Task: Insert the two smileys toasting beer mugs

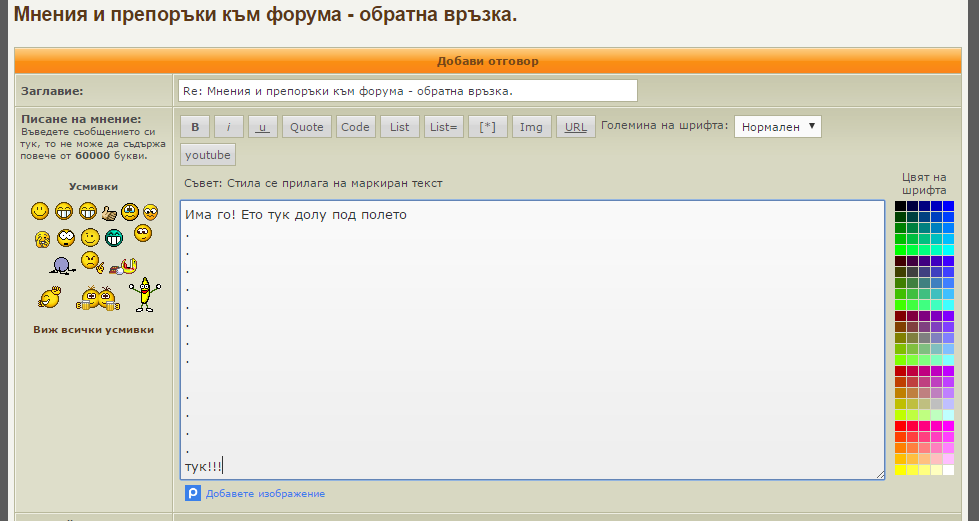Action: (x=98, y=299)
